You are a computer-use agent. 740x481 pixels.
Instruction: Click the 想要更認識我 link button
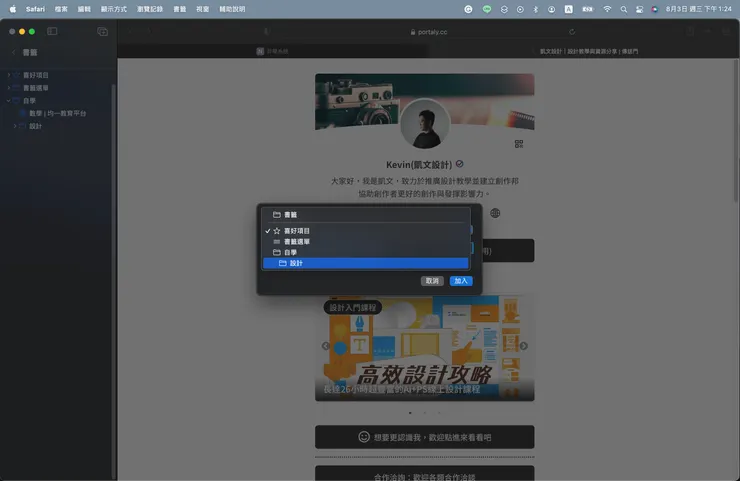[425, 437]
